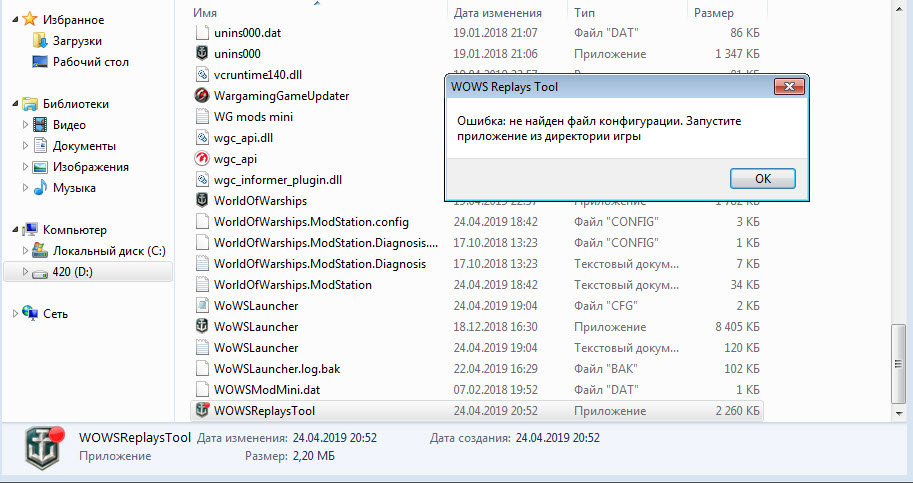Select the WorldOfWarships.ModStation text document row
Viewport: 913px width, 483px height.
click(477, 285)
